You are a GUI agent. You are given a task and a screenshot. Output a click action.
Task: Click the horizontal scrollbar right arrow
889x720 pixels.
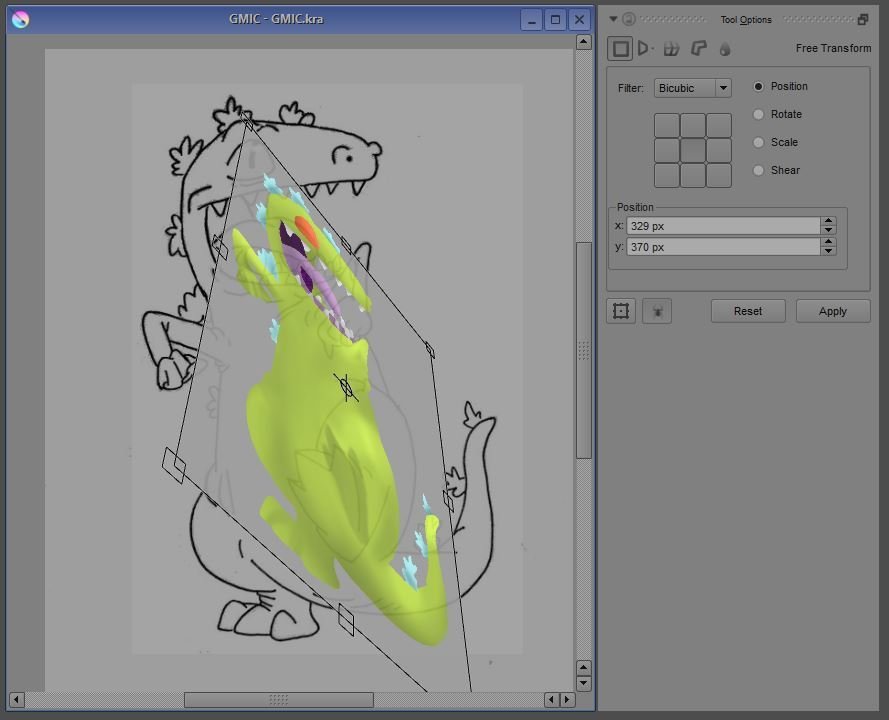[567, 700]
